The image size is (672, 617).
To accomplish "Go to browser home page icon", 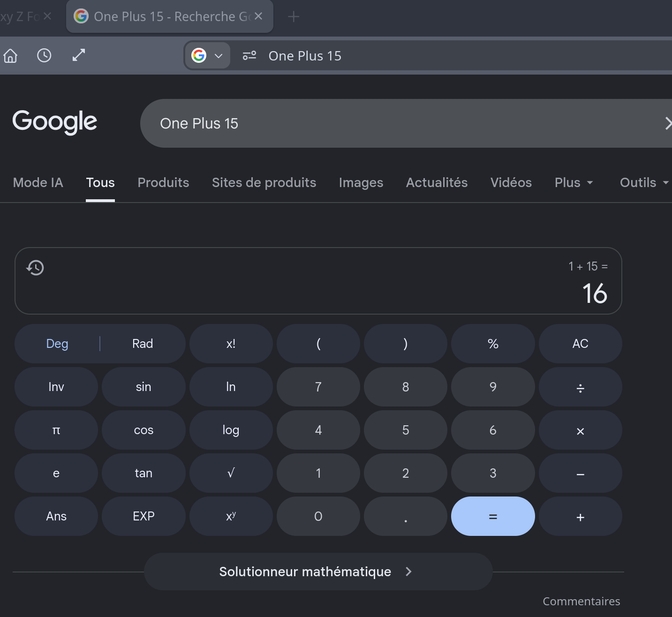I will [x=10, y=56].
